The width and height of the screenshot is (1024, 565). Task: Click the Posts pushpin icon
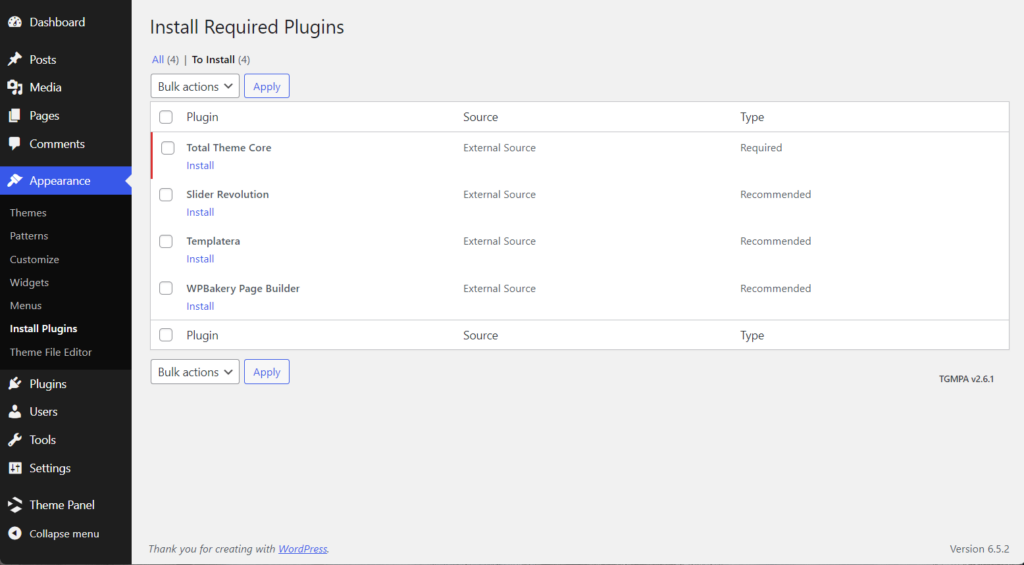click(x=15, y=59)
